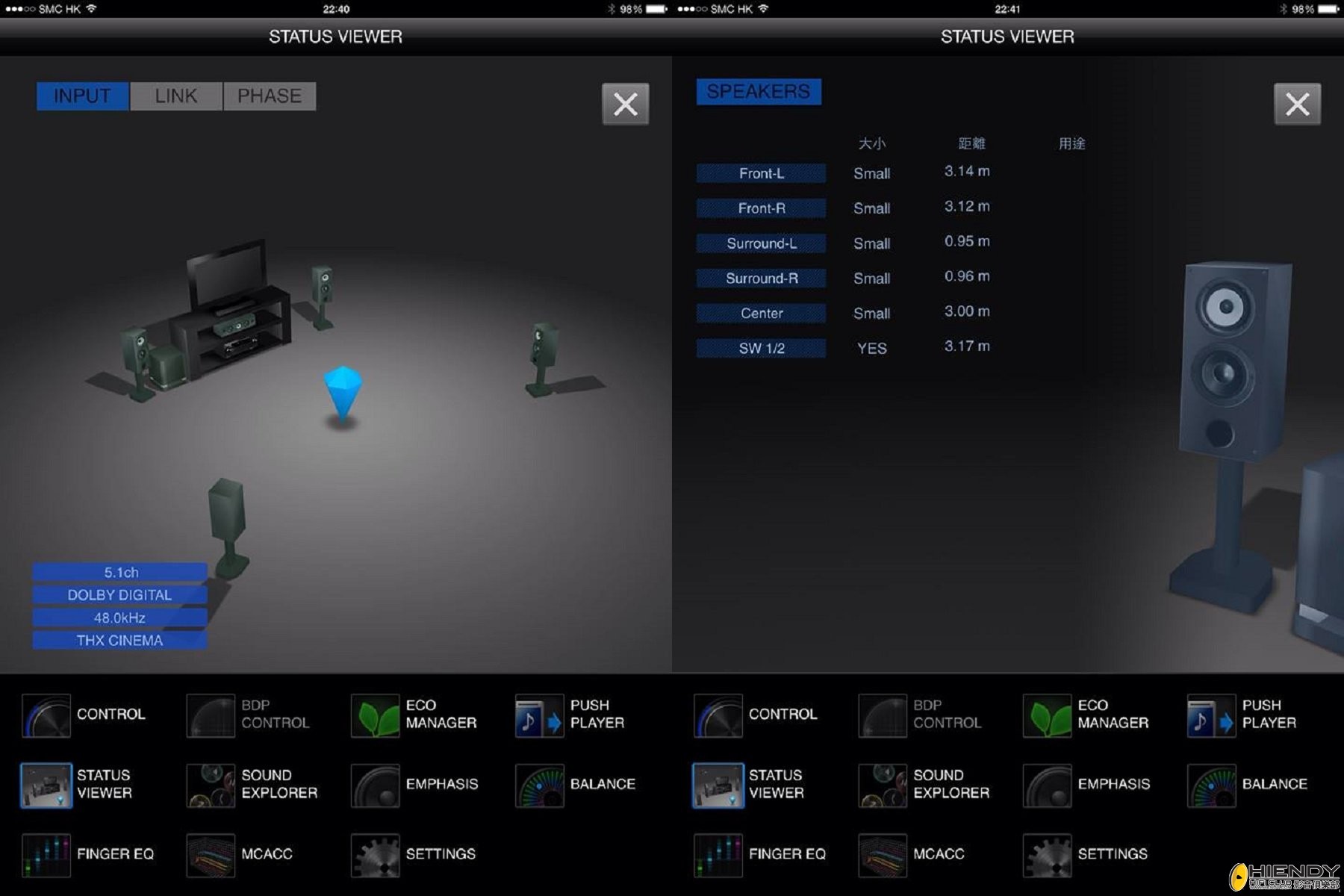This screenshot has width=1344, height=896.
Task: Open SOUND EXPLORER icon in left screen
Action: pyautogui.click(x=211, y=785)
